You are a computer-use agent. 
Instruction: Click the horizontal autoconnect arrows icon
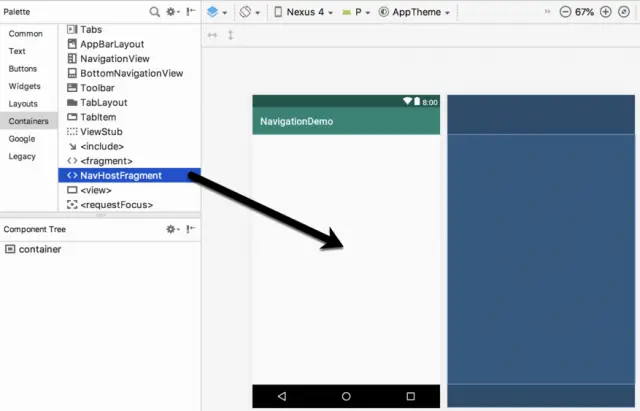[212, 35]
